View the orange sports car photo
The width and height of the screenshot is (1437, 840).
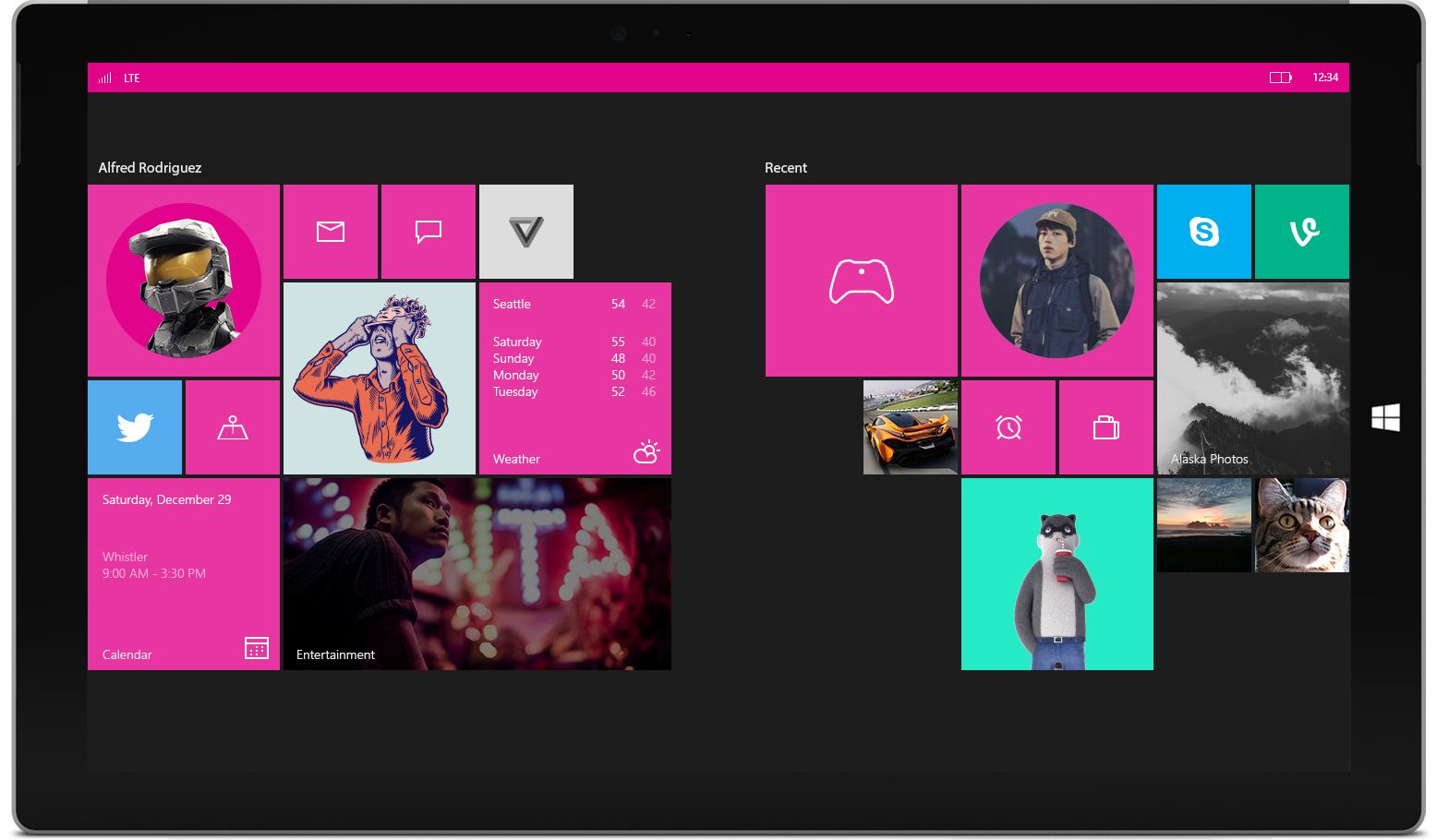coord(911,426)
